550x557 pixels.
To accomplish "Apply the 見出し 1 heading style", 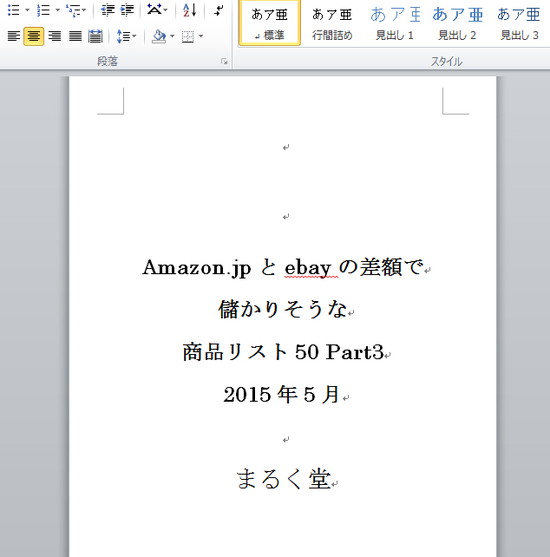I will 394,23.
